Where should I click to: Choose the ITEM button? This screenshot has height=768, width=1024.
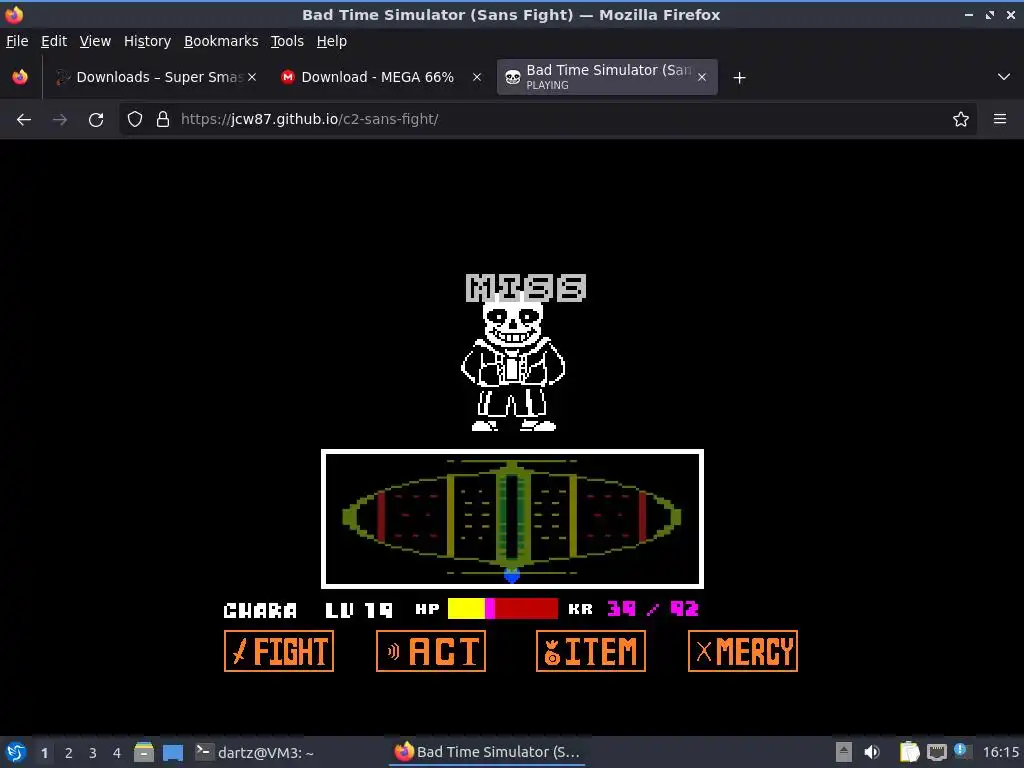coord(590,651)
